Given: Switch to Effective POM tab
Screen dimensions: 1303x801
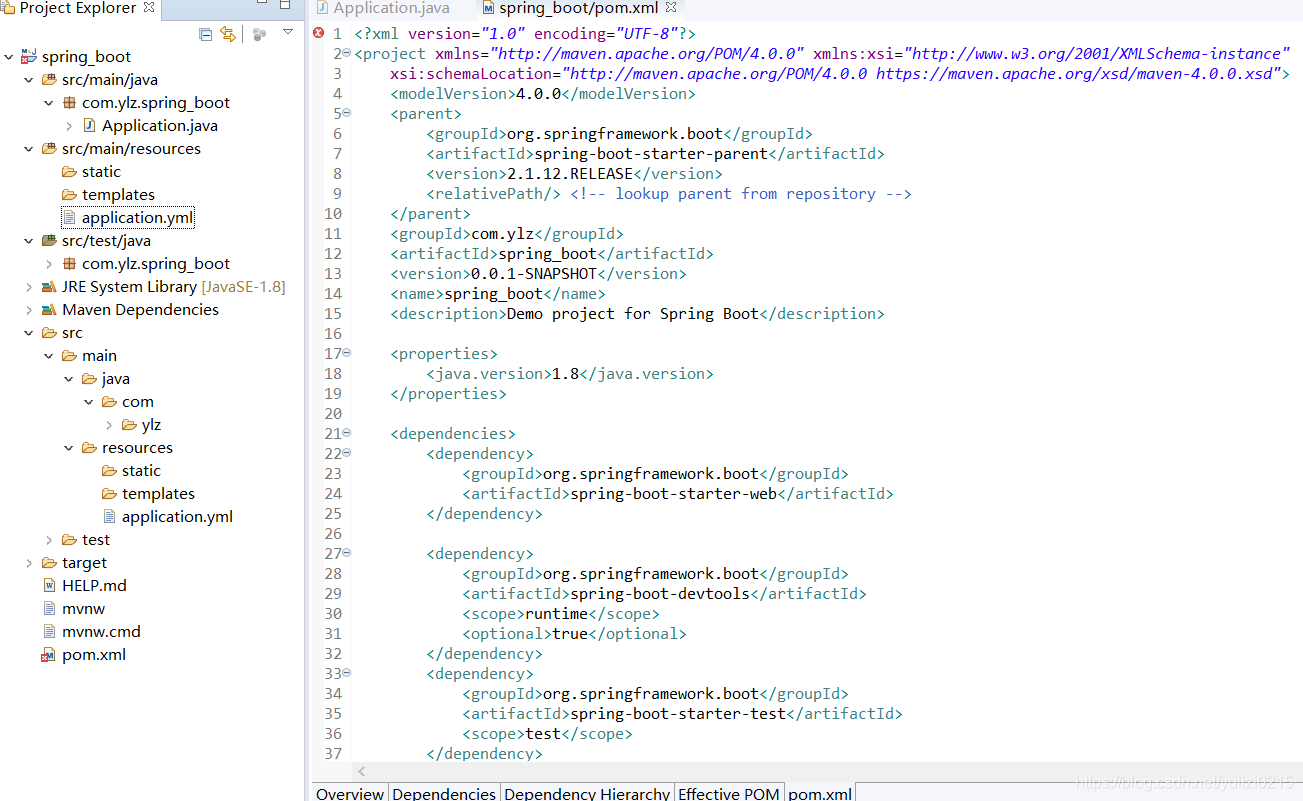Looking at the screenshot, I should click(x=728, y=793).
